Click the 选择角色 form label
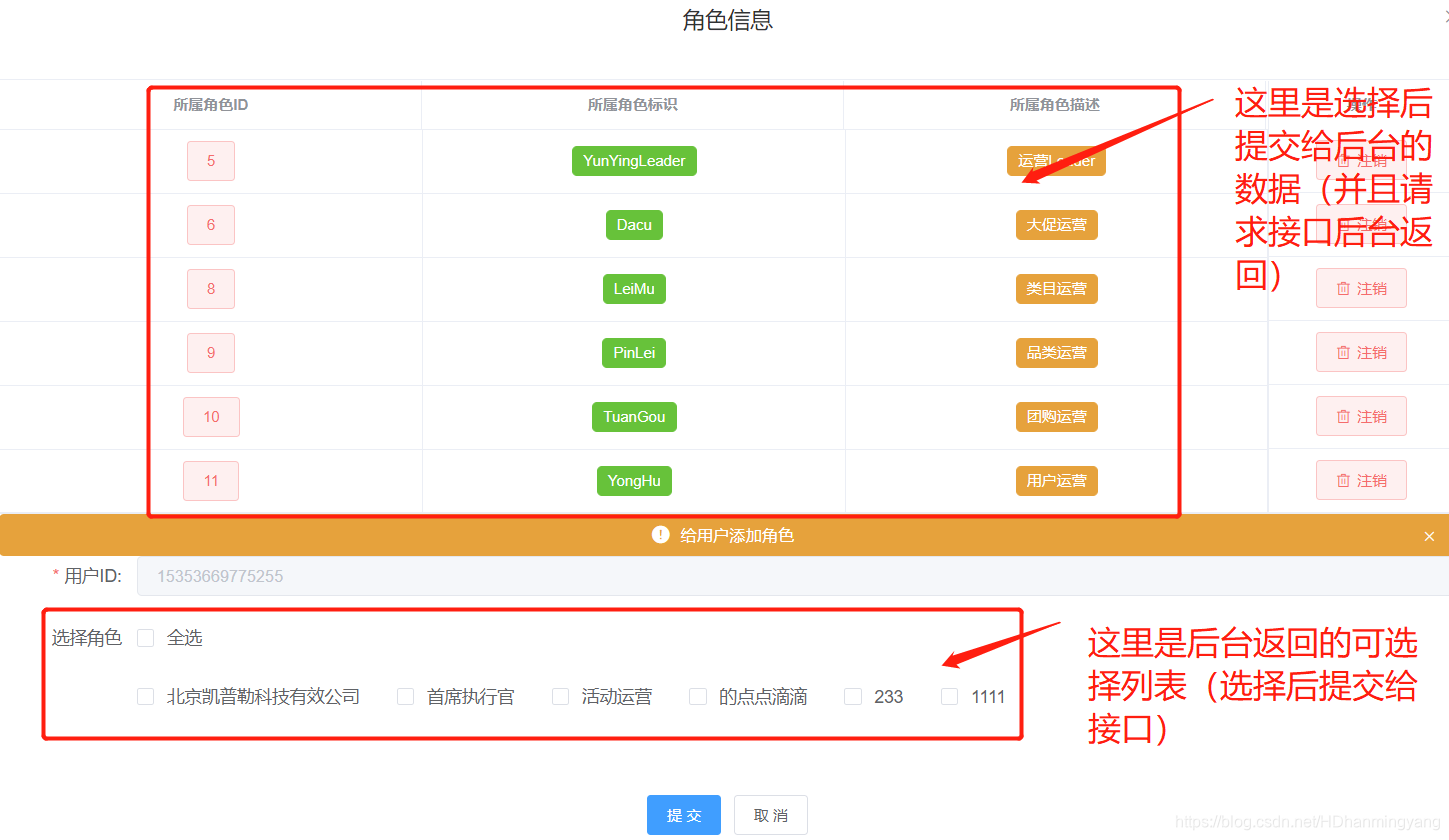This screenshot has width=1449, height=840. [x=87, y=638]
